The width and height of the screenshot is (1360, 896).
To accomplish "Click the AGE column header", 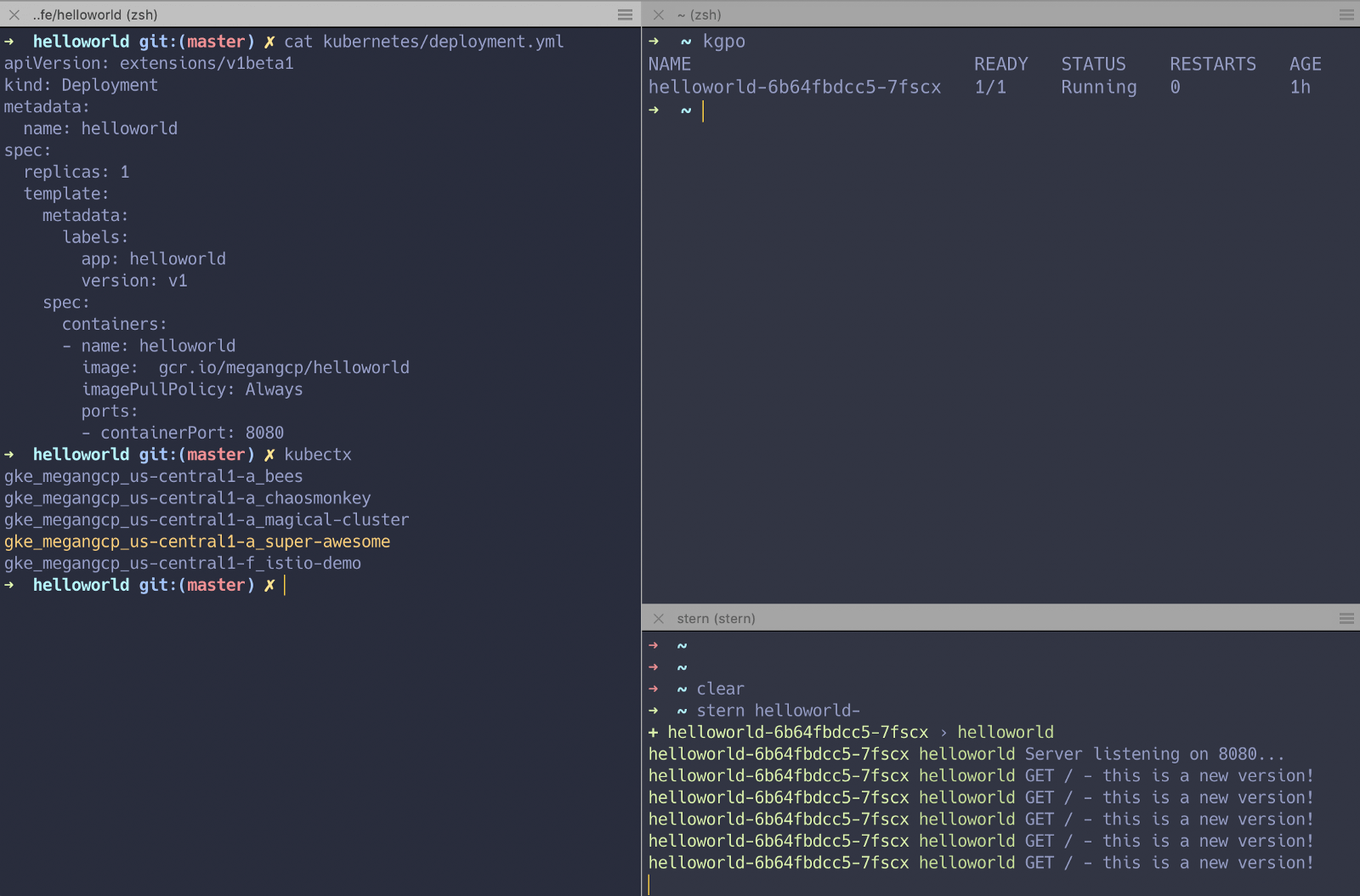I will (x=1306, y=65).
